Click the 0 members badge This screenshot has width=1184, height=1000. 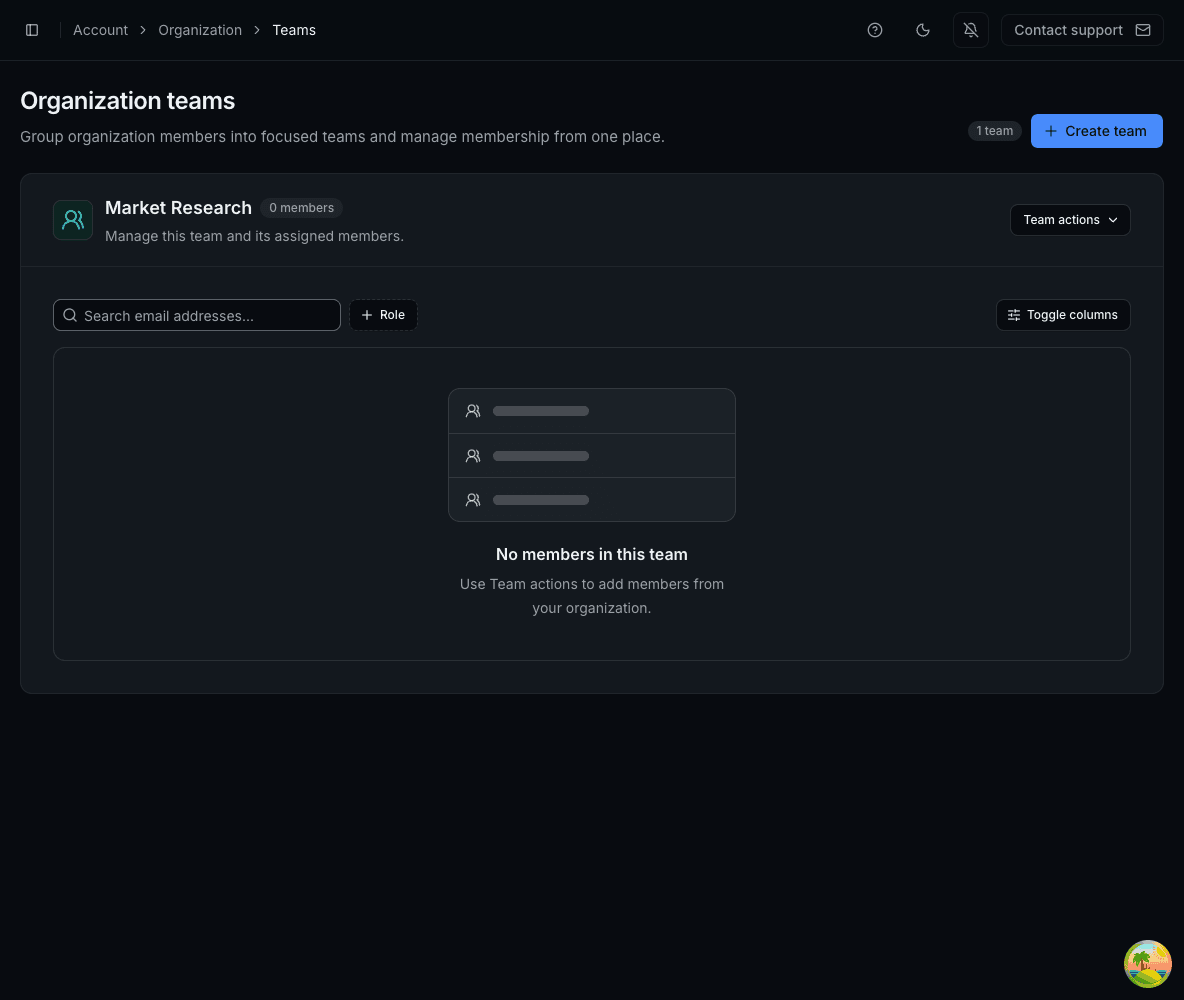[x=301, y=208]
